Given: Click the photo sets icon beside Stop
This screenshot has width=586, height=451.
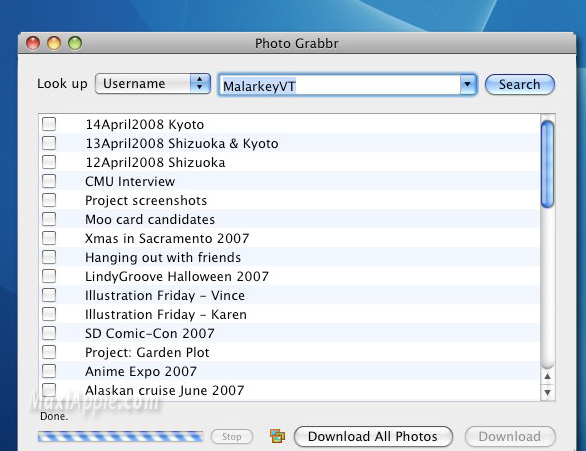Looking at the screenshot, I should (277, 436).
